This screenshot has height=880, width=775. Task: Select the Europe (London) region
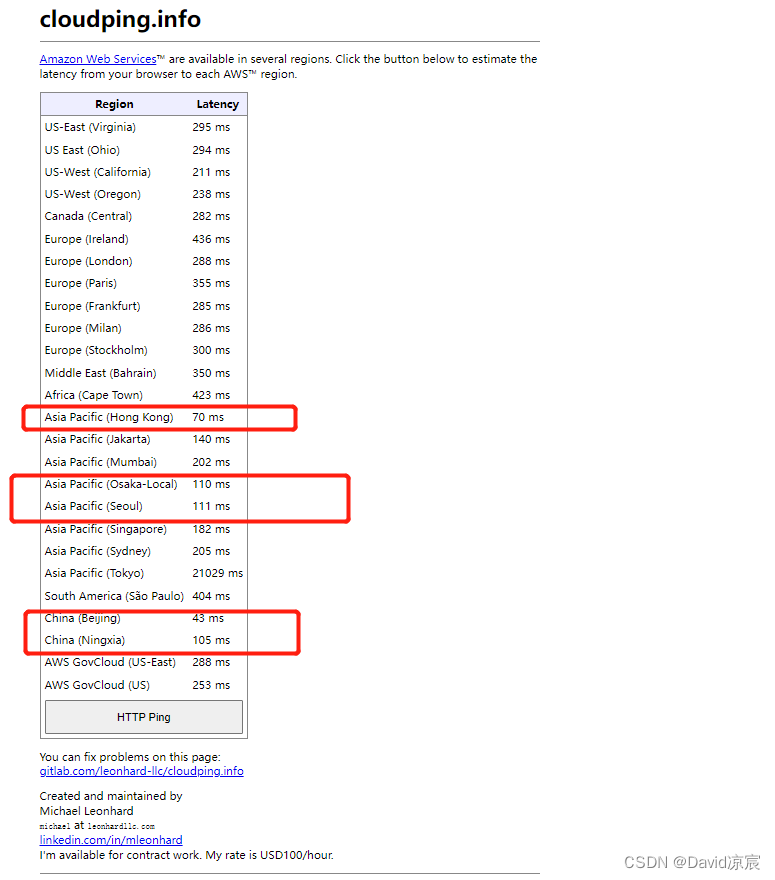pos(89,261)
